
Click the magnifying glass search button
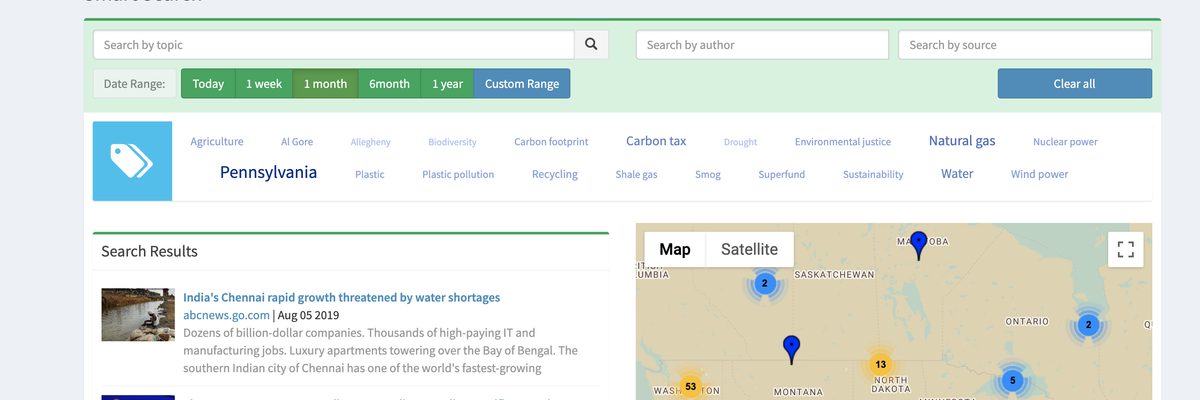tap(591, 45)
